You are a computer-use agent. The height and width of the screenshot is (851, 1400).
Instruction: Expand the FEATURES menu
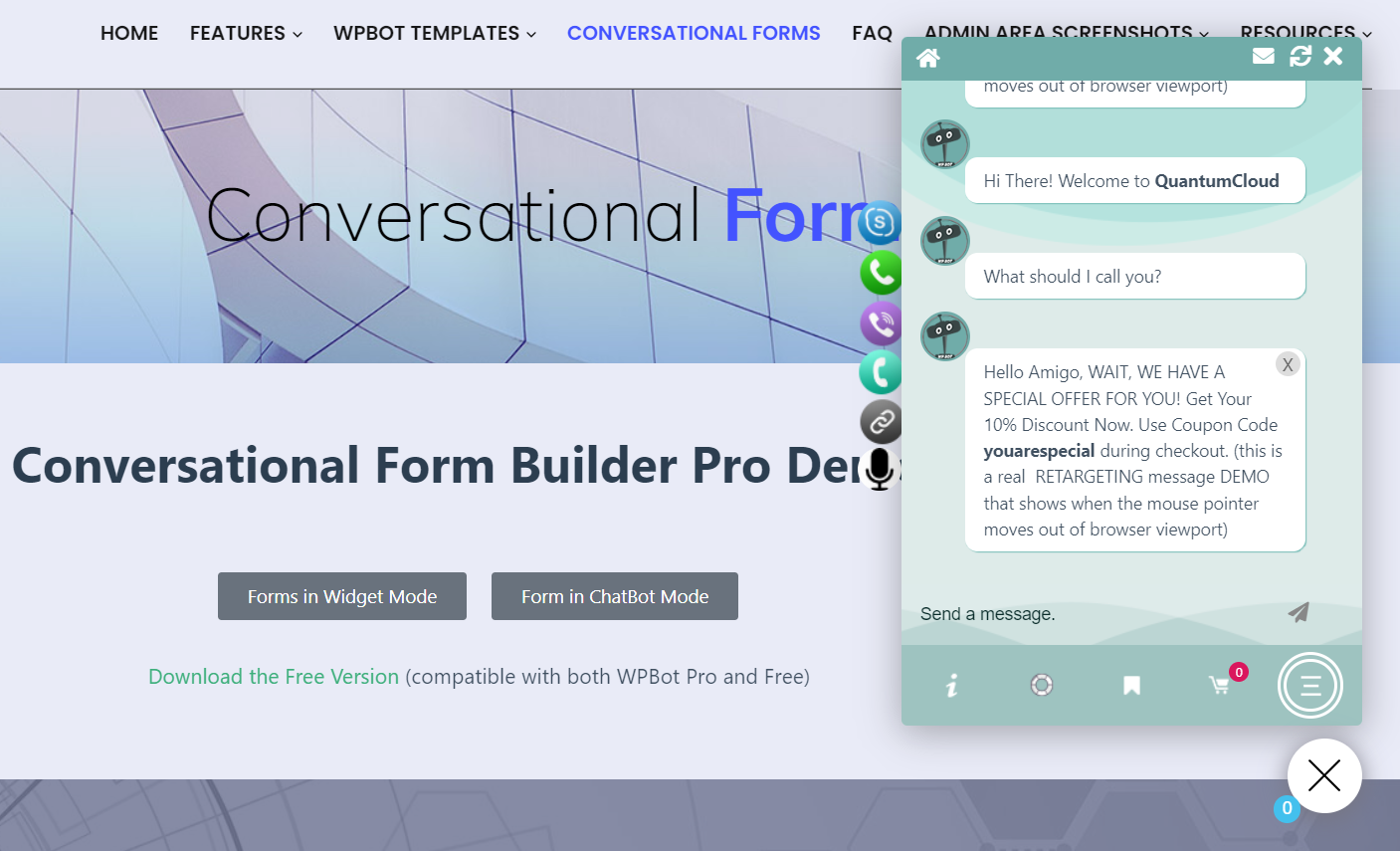coord(246,33)
